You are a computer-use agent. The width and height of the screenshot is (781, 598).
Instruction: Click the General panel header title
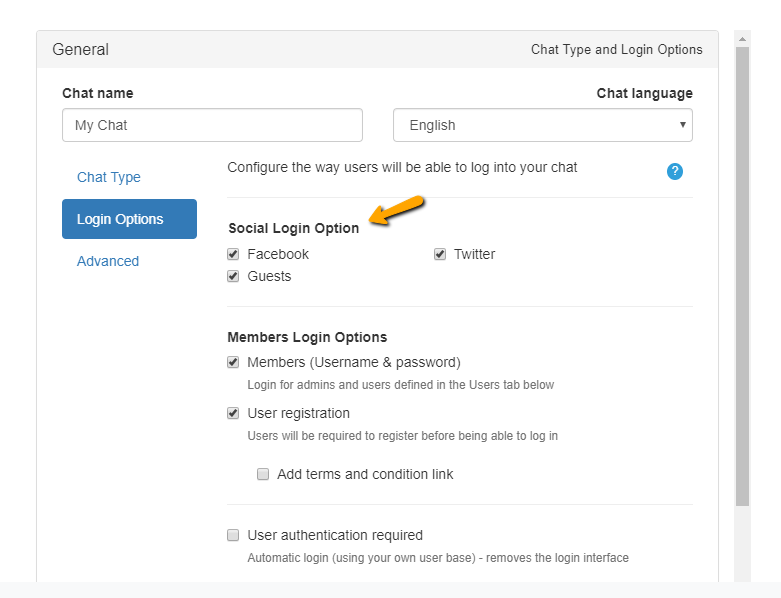click(81, 49)
